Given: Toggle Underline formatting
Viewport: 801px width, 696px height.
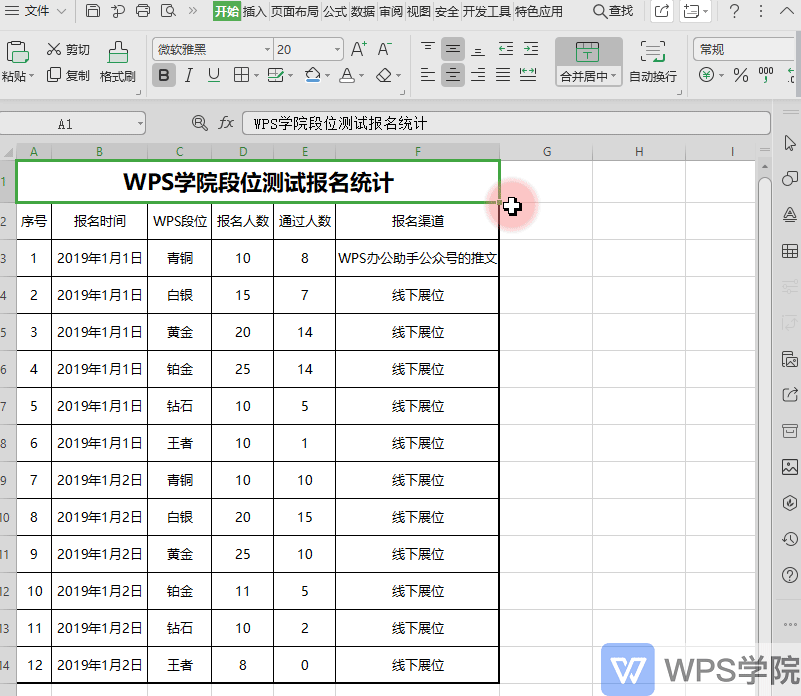Looking at the screenshot, I should coord(214,76).
